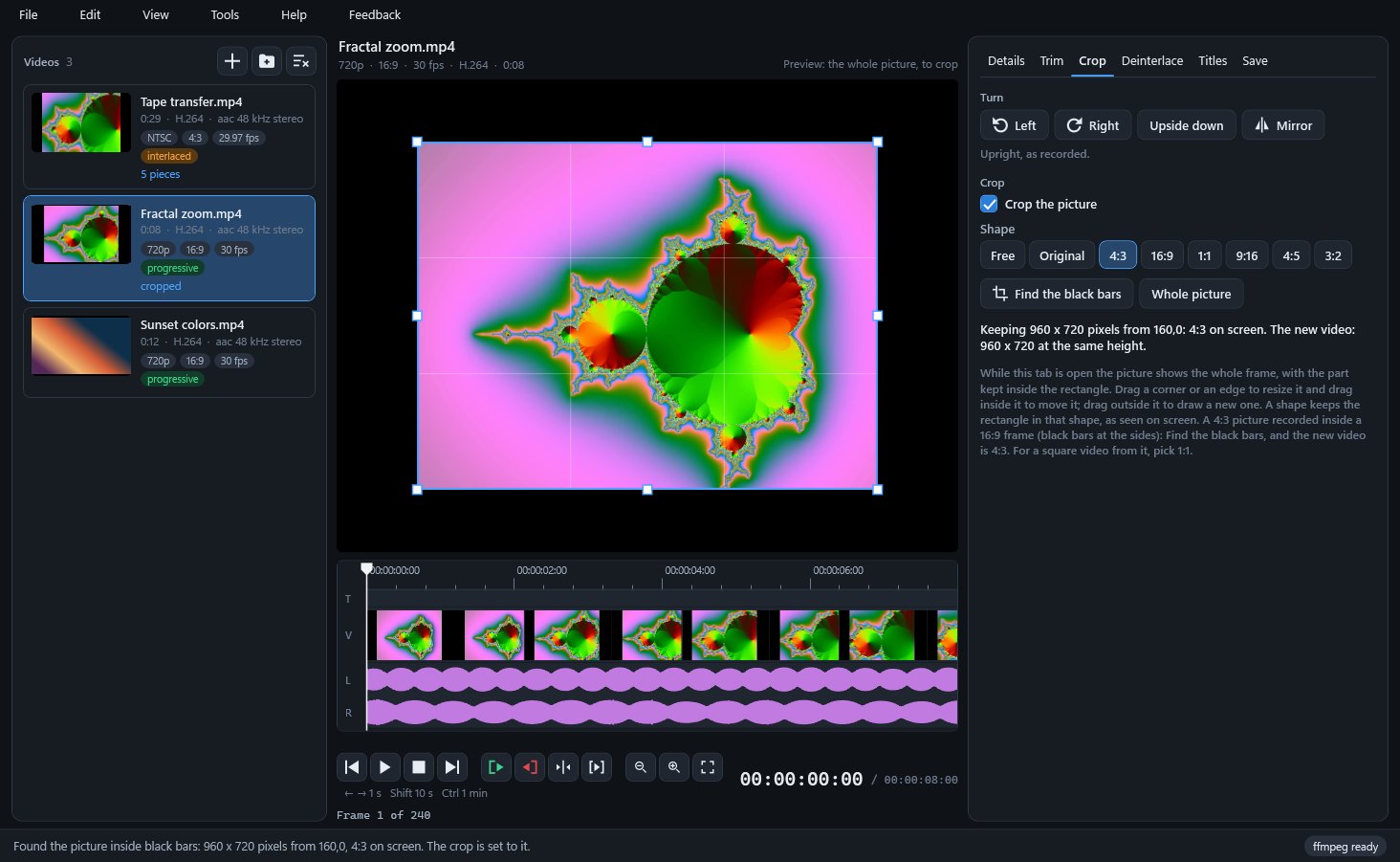The height and width of the screenshot is (862, 1400).
Task: Click the add folder icon
Action: point(267,61)
